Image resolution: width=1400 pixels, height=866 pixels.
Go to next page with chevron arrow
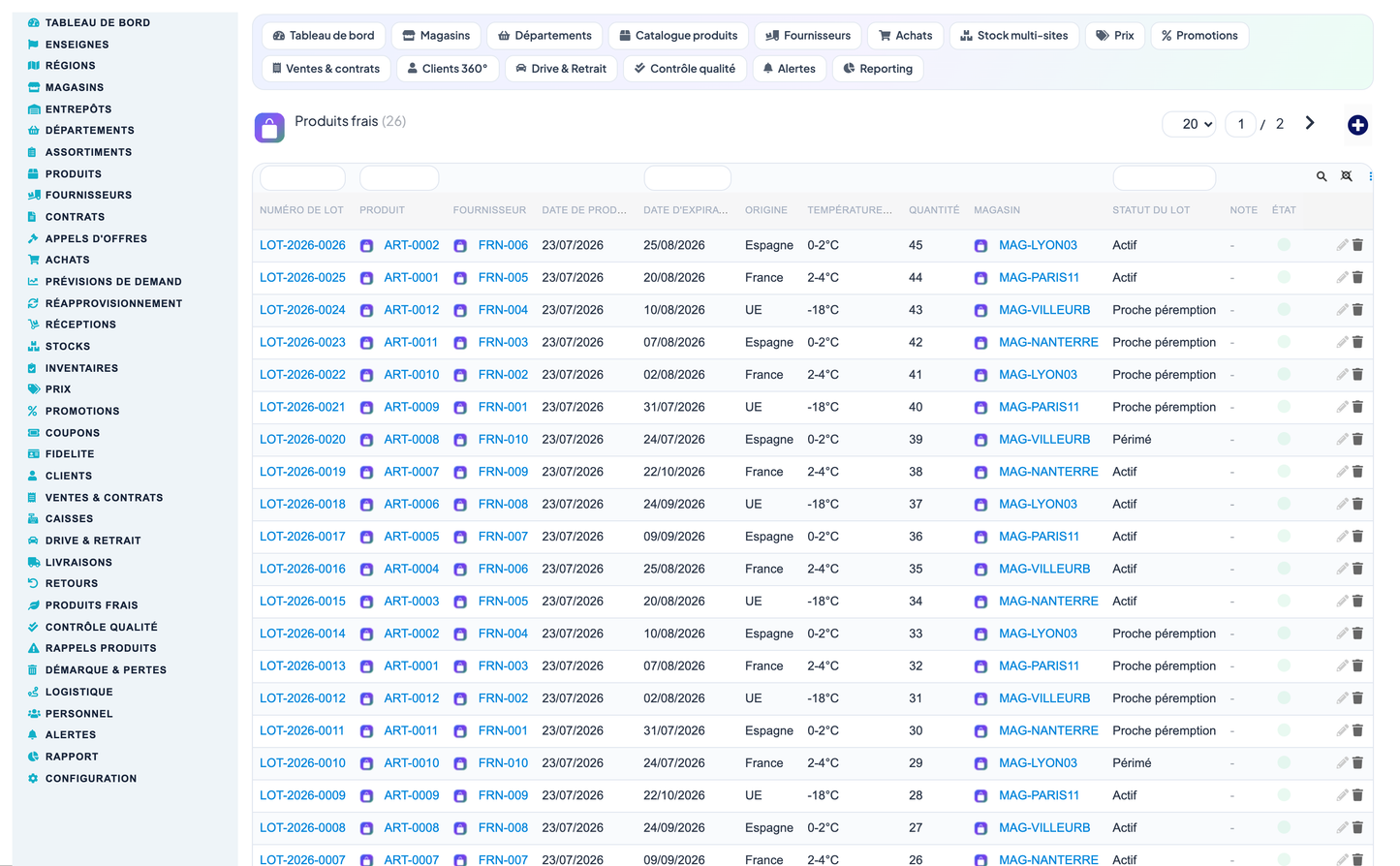(x=1310, y=123)
